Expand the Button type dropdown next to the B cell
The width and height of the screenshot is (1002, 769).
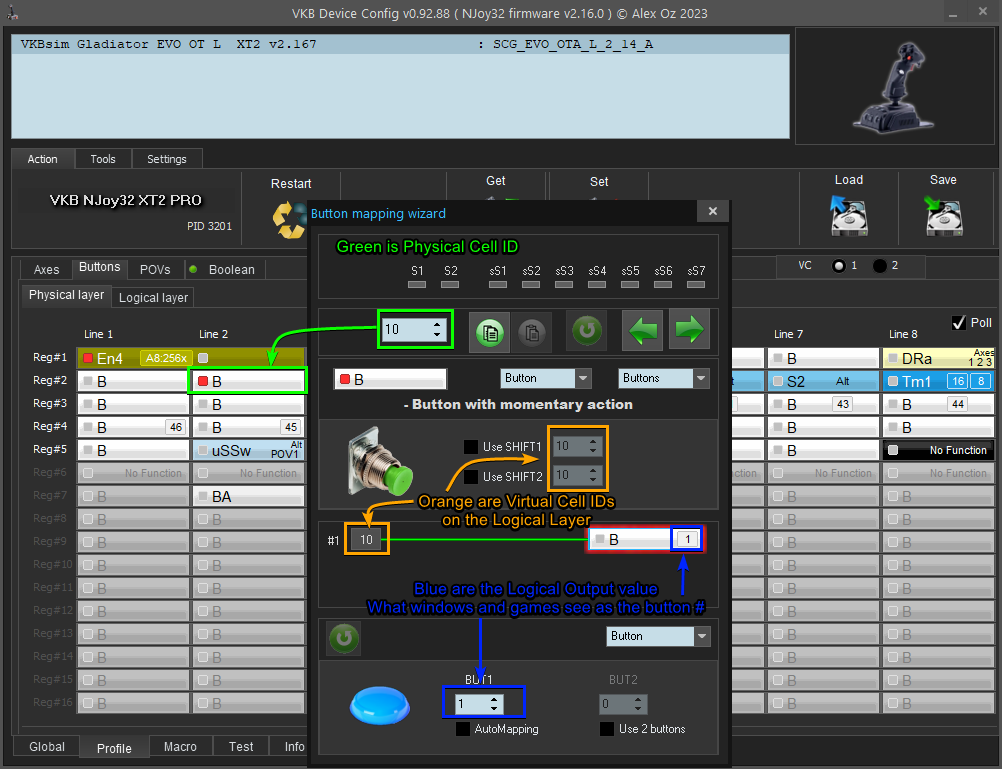[x=546, y=379]
